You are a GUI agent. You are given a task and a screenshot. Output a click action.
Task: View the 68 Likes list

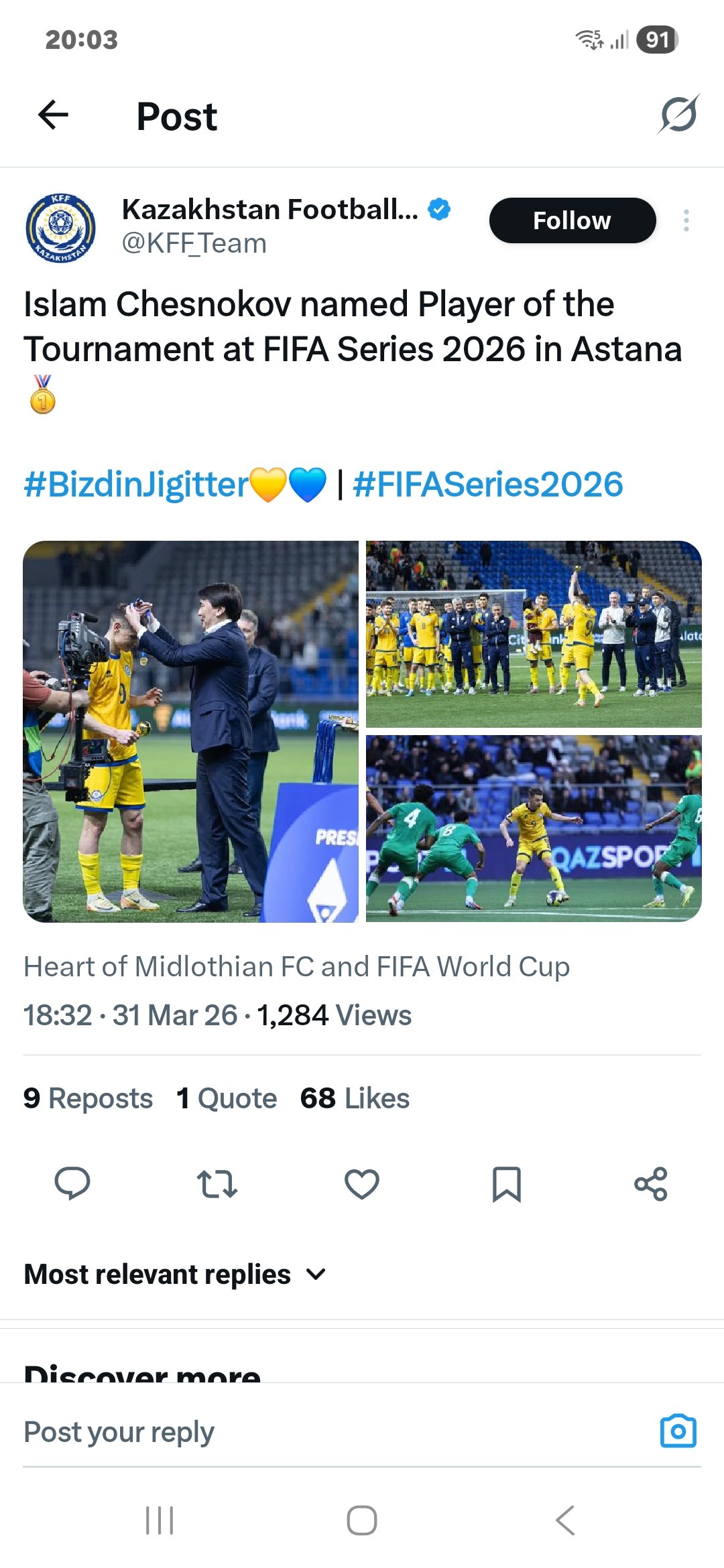(355, 1098)
